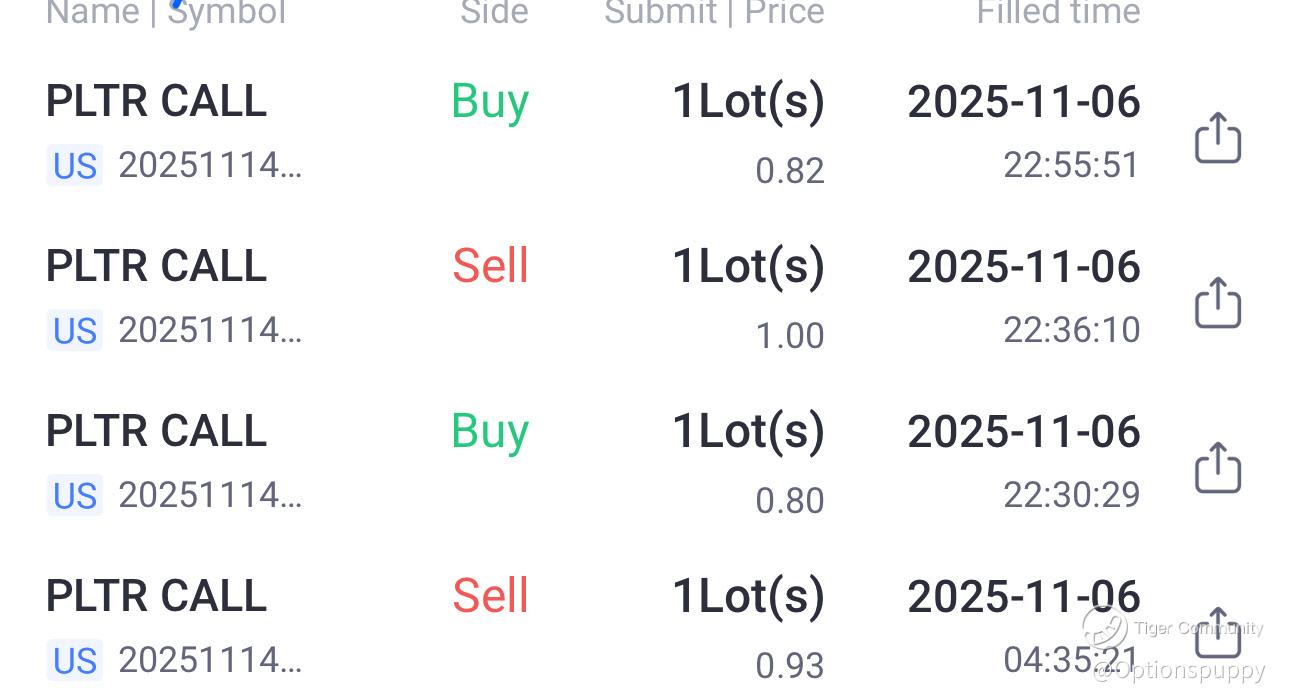1290x699 pixels.
Task: Click US market badge on 0.82 order
Action: pos(75,166)
